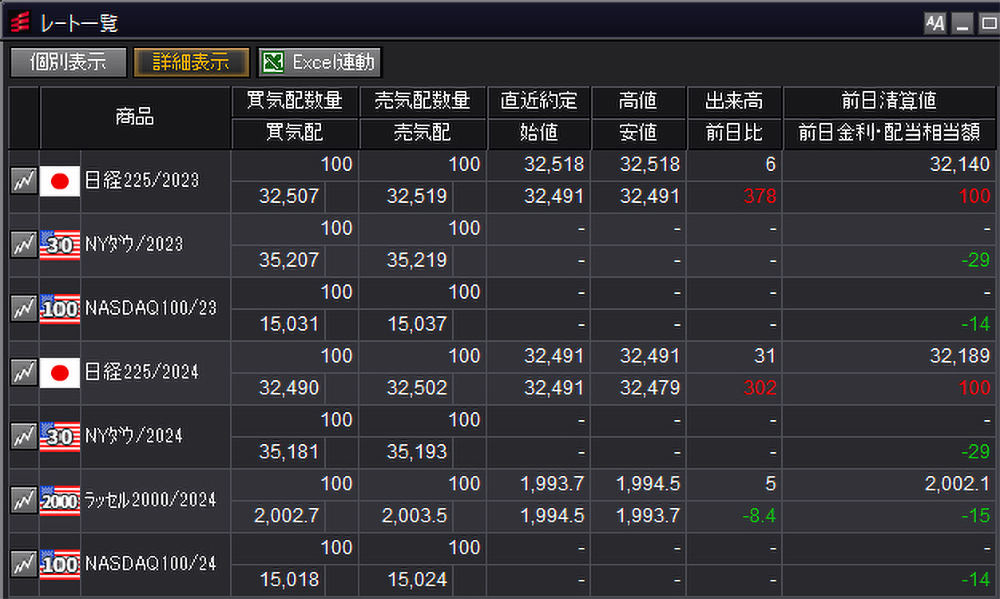Click the Excel icon on Excel連動 button
Image resolution: width=1000 pixels, height=599 pixels.
coord(274,62)
